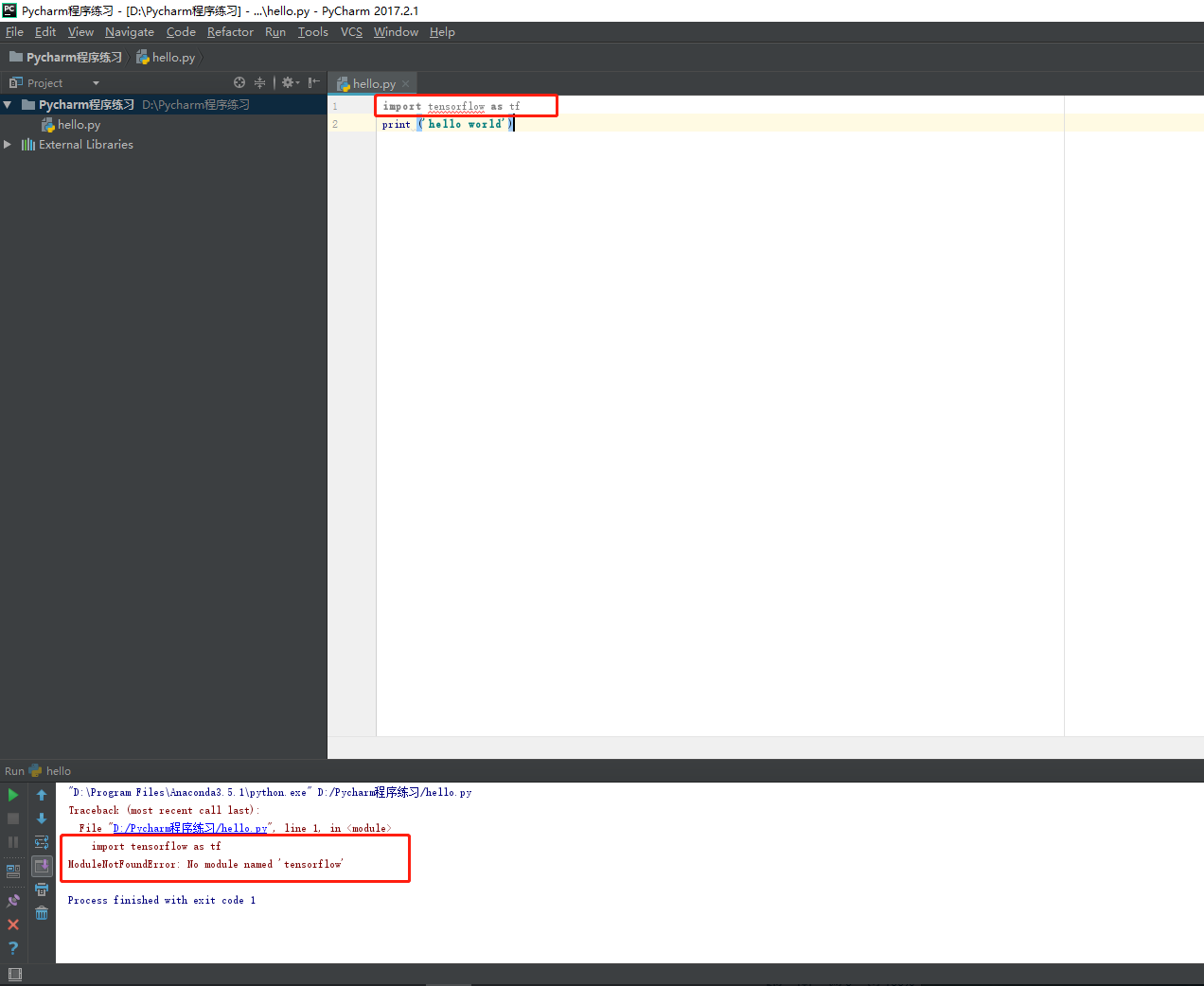Clear all console output with trash icon

click(x=41, y=912)
